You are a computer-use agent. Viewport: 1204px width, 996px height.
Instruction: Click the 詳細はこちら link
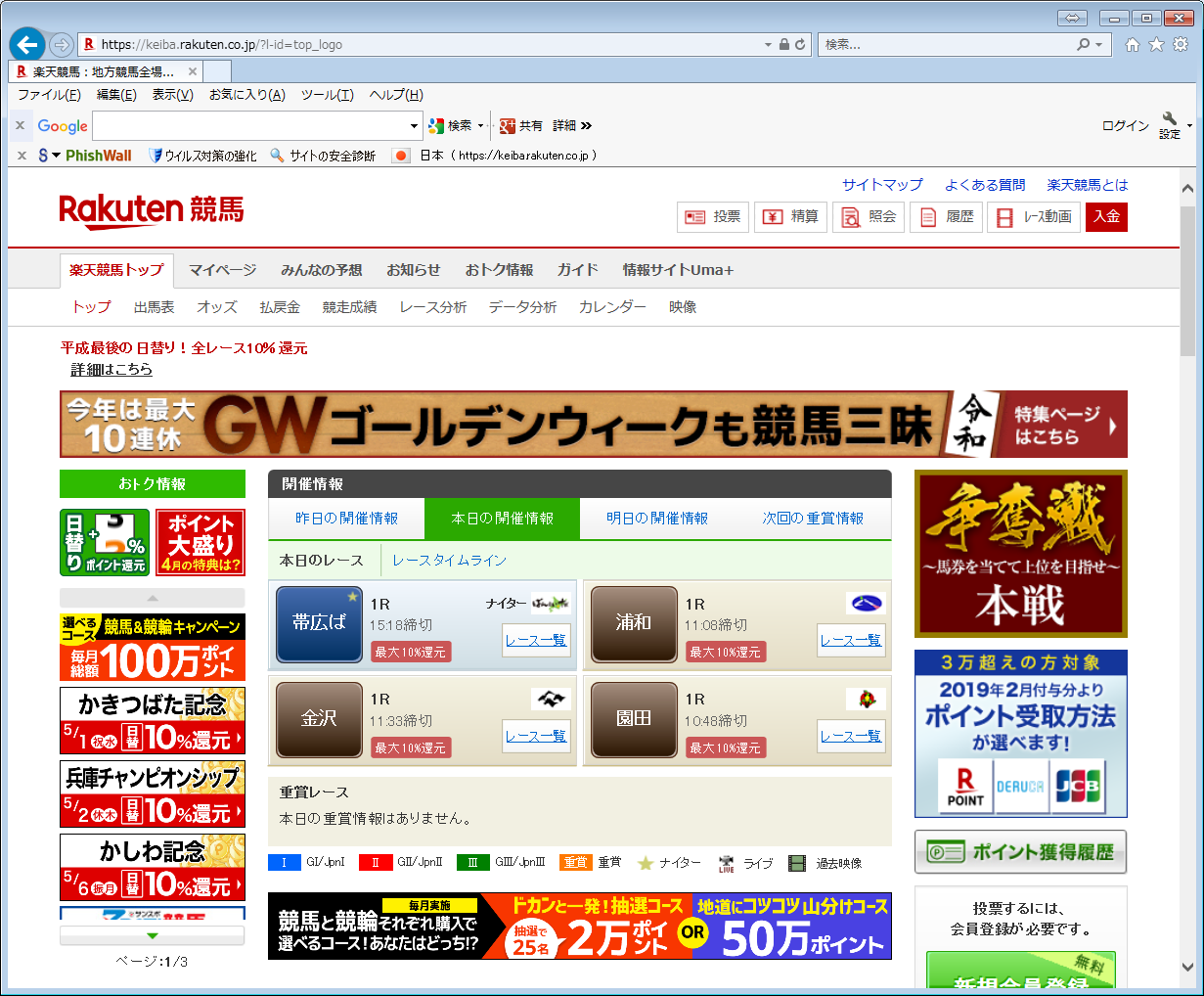click(111, 369)
